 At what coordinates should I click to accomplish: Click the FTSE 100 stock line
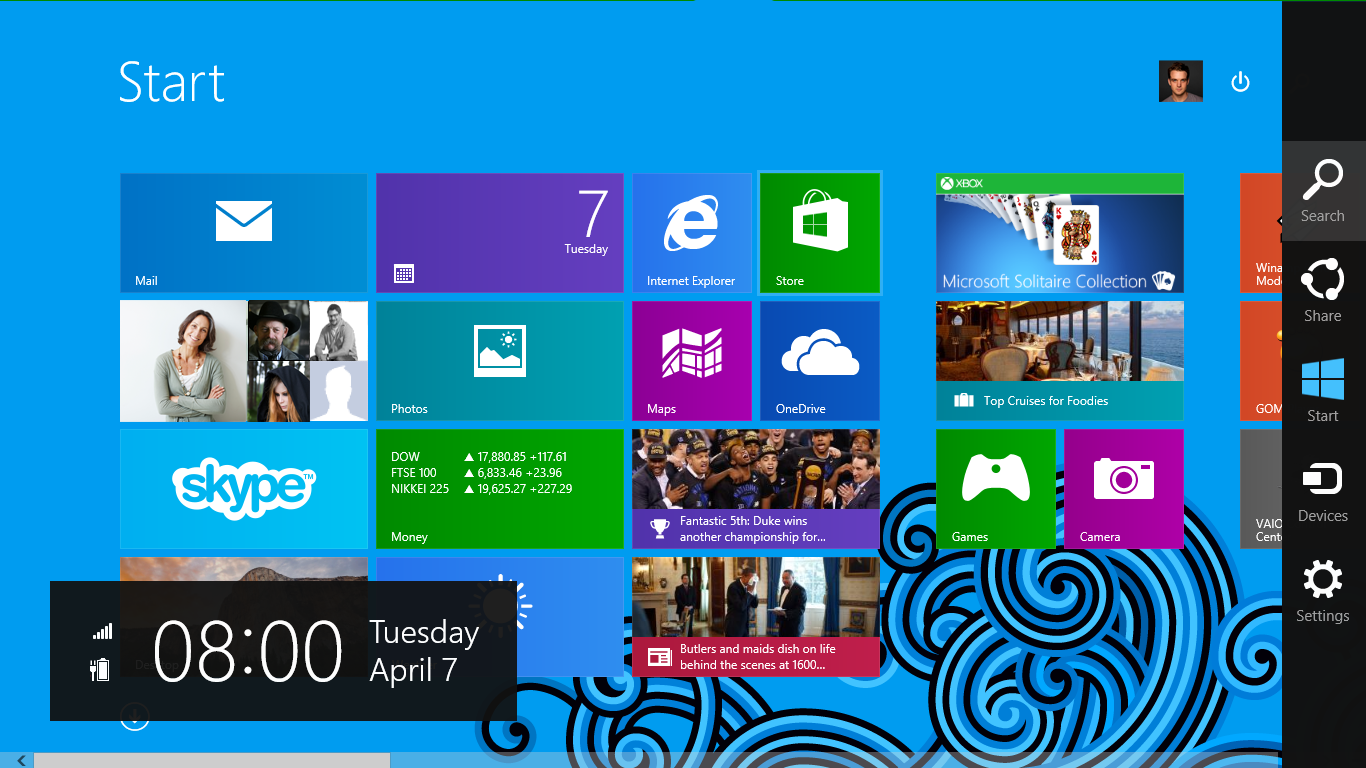coord(477,473)
